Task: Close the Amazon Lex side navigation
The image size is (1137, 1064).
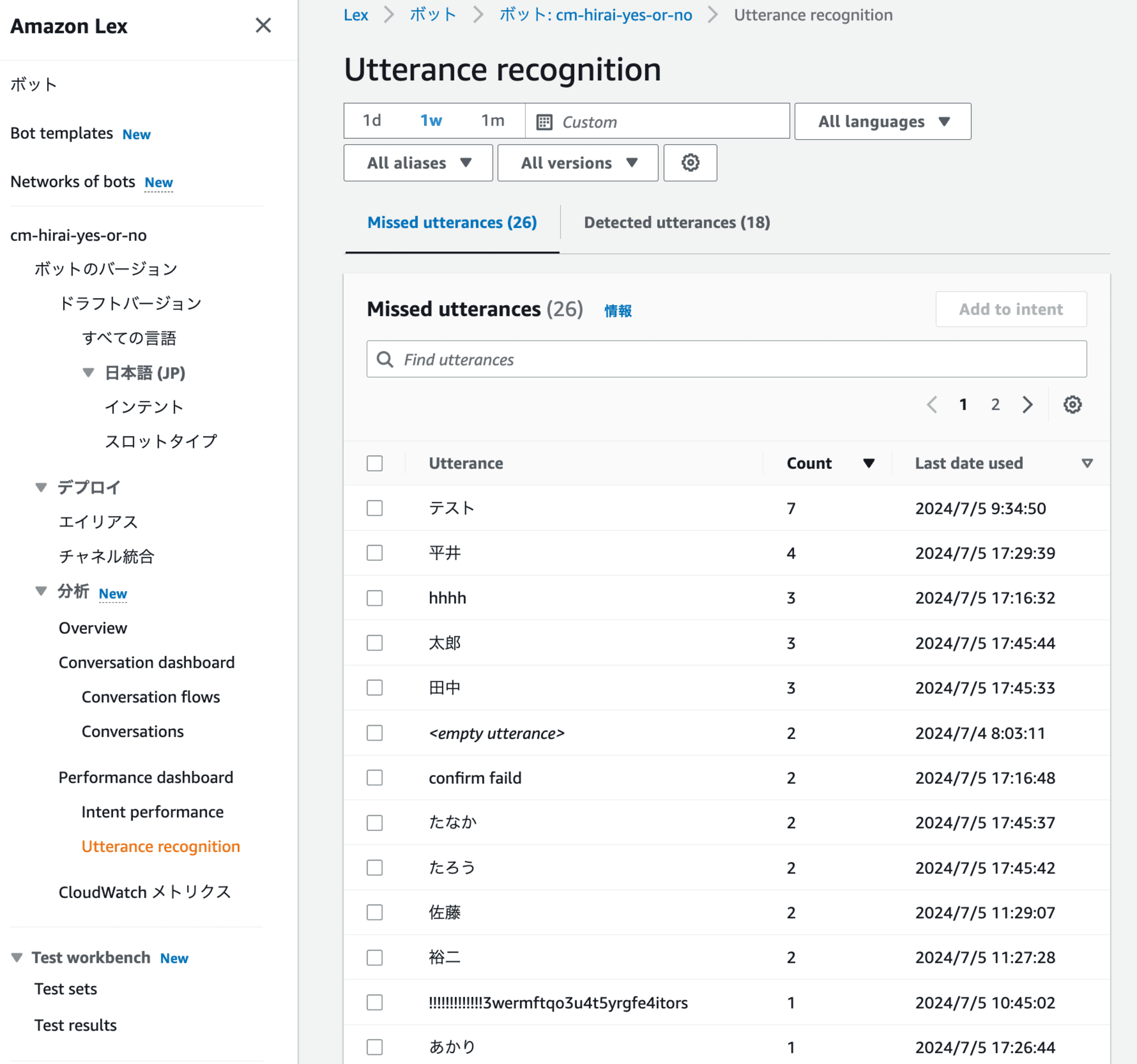Action: (x=263, y=25)
